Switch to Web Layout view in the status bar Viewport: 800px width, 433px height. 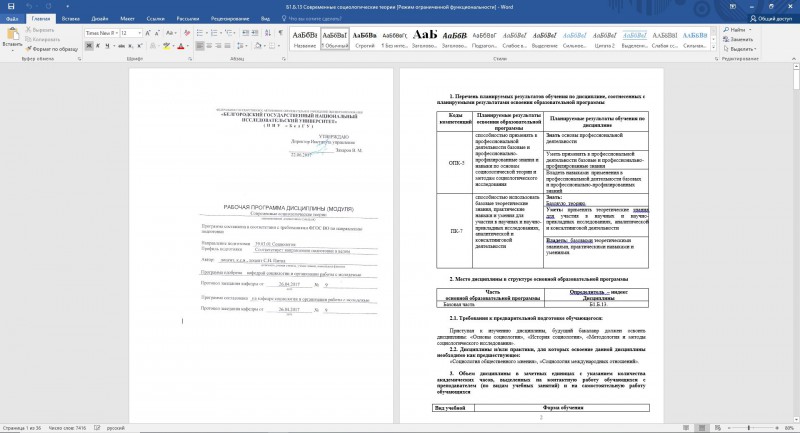tap(718, 428)
